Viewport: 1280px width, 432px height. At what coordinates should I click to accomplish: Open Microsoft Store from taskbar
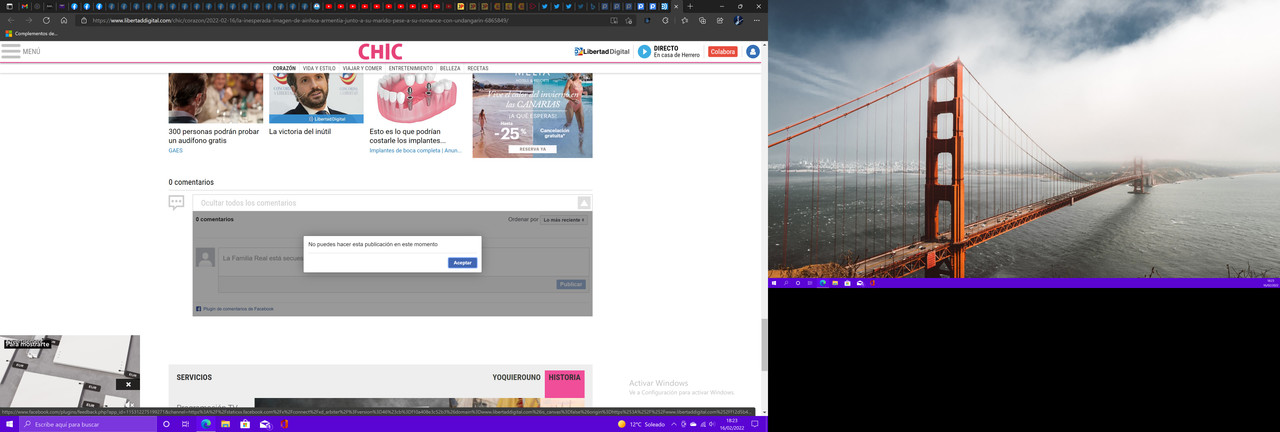245,424
